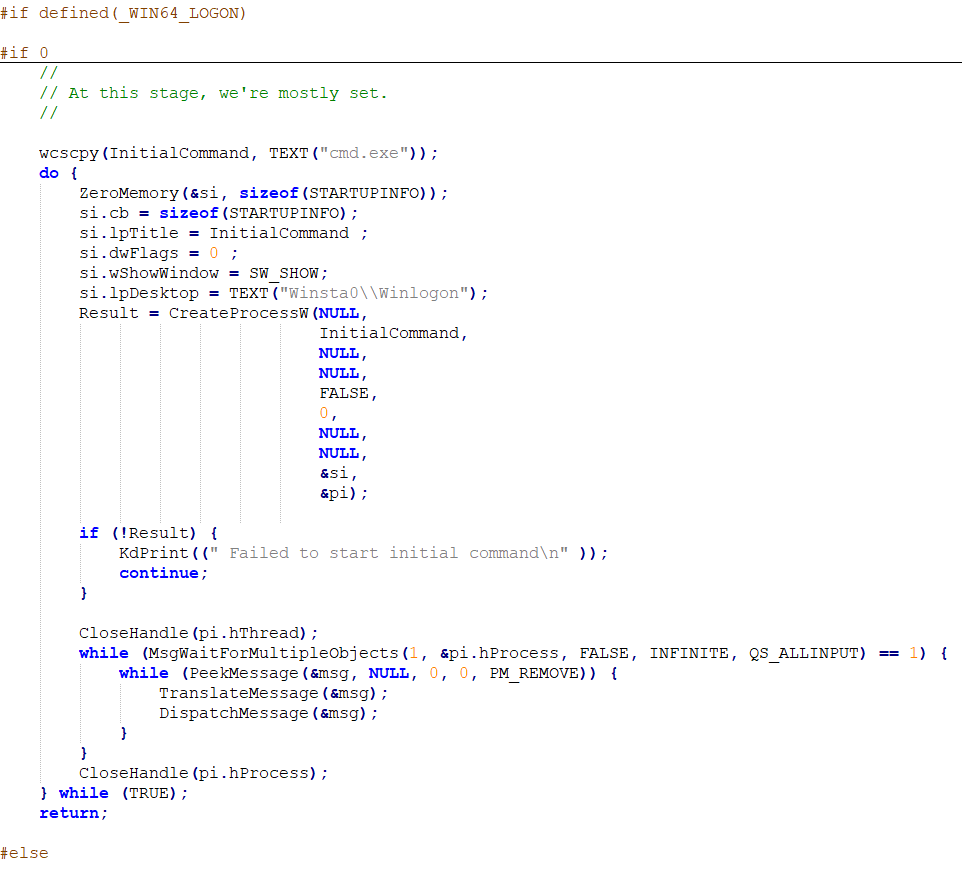Click the '#if 0' preprocessor line
The image size is (962, 869).
(24, 53)
